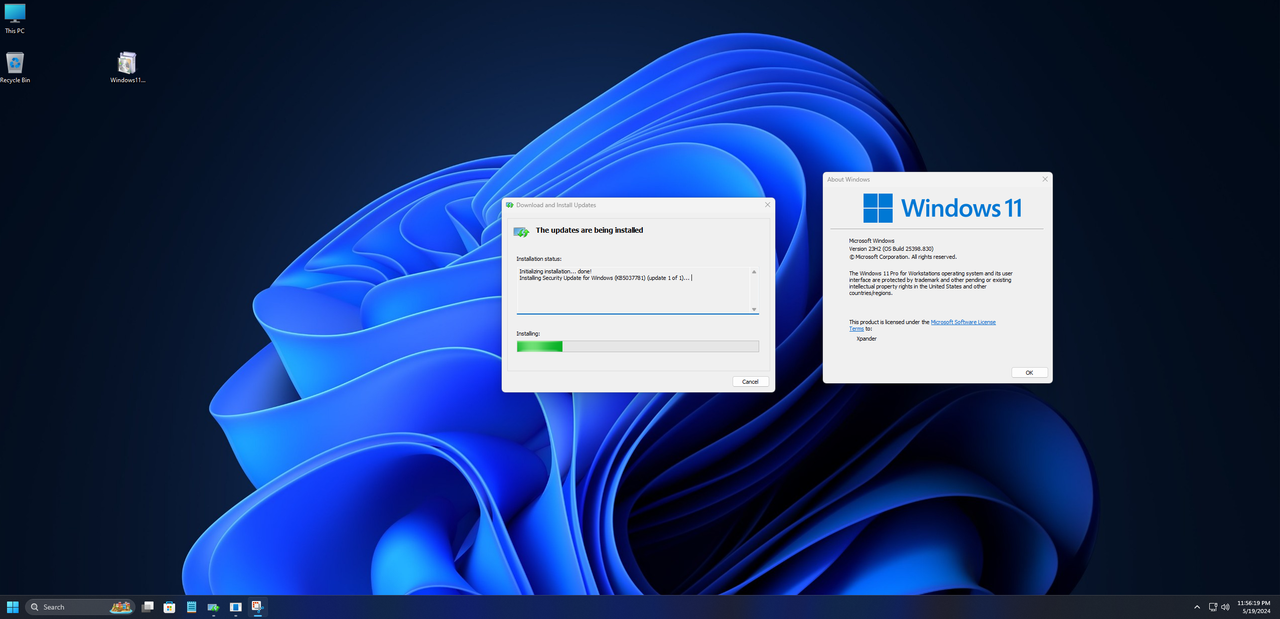Screen dimensions: 1280x619
Task: Click the search highlights illustration in Search box
Action: pos(121,607)
